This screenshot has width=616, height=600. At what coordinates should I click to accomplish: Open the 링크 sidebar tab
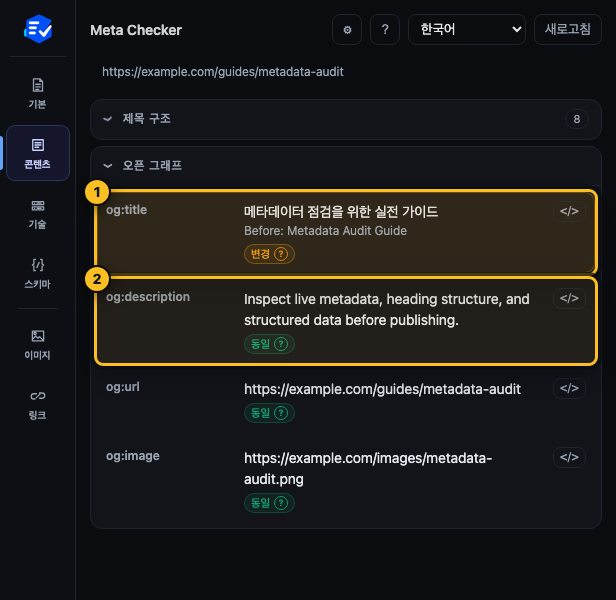pyautogui.click(x=38, y=404)
